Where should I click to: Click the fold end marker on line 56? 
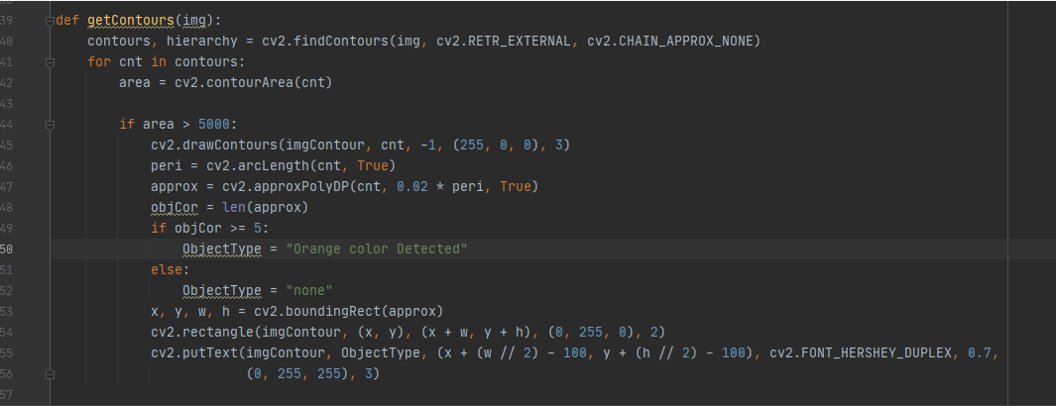click(49, 373)
